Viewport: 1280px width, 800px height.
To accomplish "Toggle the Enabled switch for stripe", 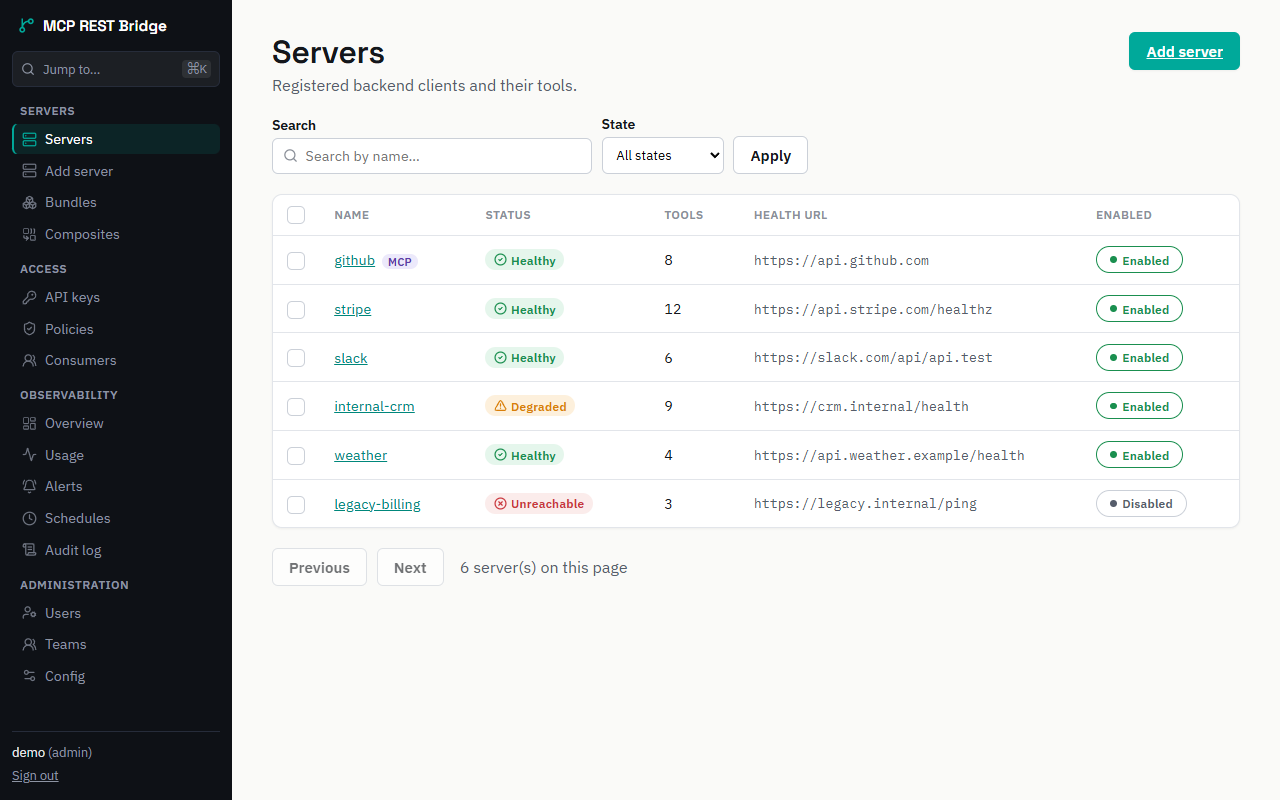I will point(1139,309).
